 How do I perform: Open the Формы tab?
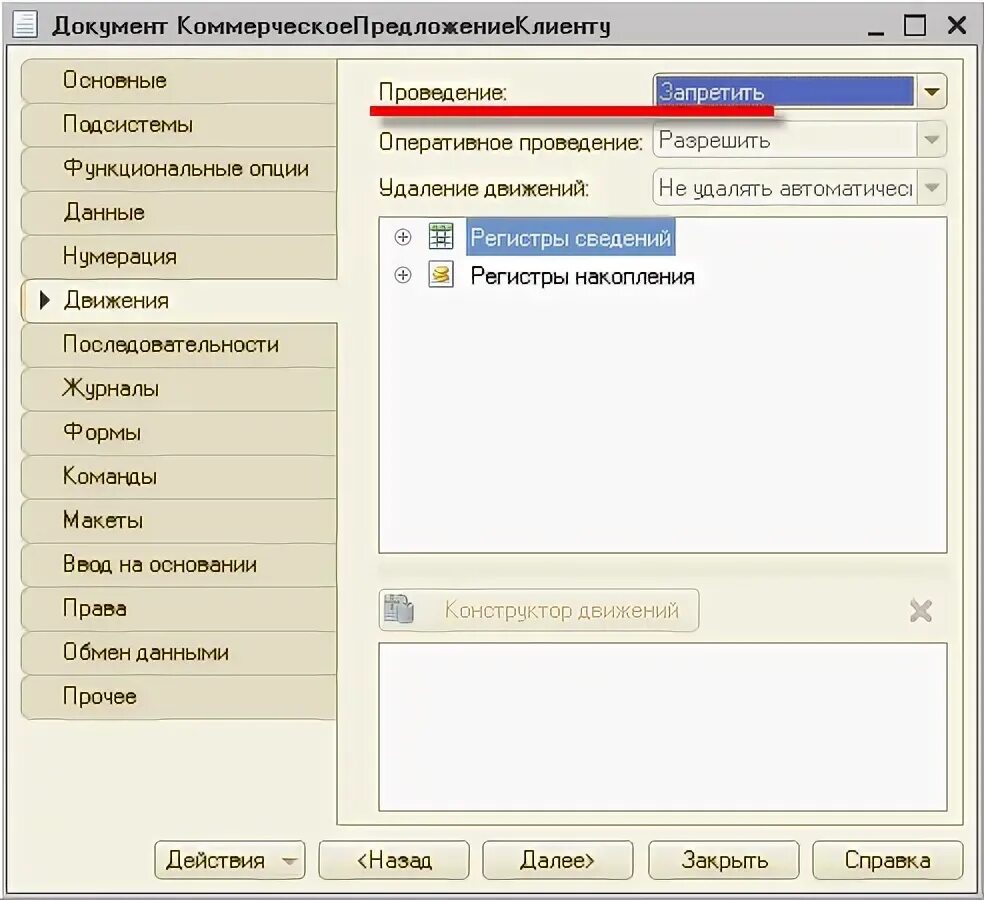pos(179,432)
